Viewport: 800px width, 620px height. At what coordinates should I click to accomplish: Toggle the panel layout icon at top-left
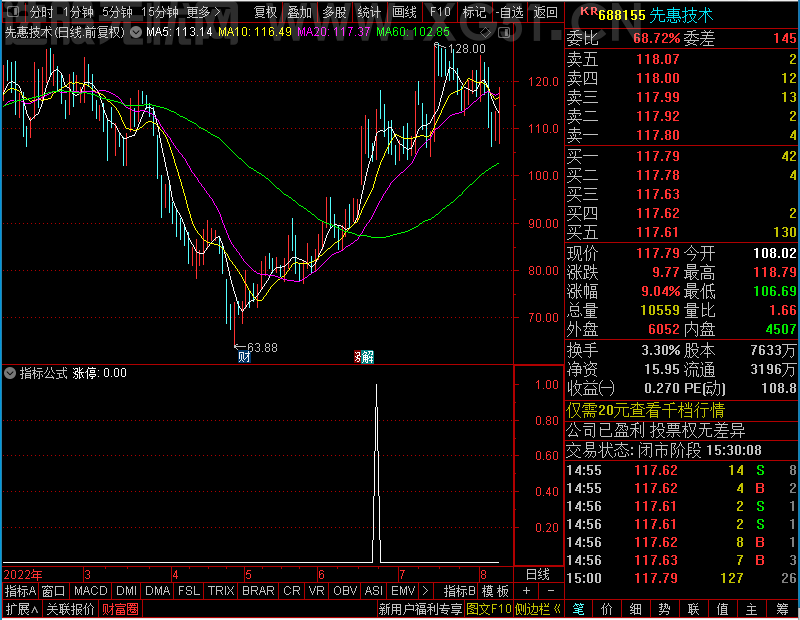[13, 11]
